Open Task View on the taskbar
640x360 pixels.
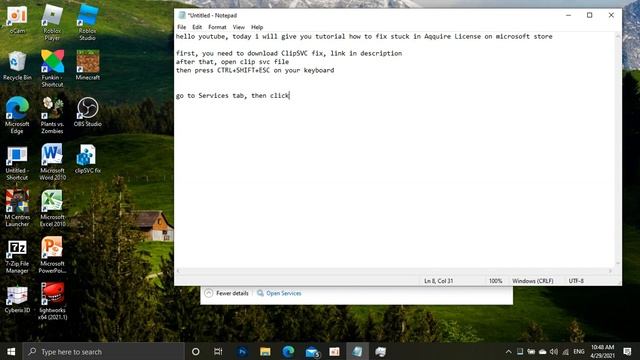218,351
